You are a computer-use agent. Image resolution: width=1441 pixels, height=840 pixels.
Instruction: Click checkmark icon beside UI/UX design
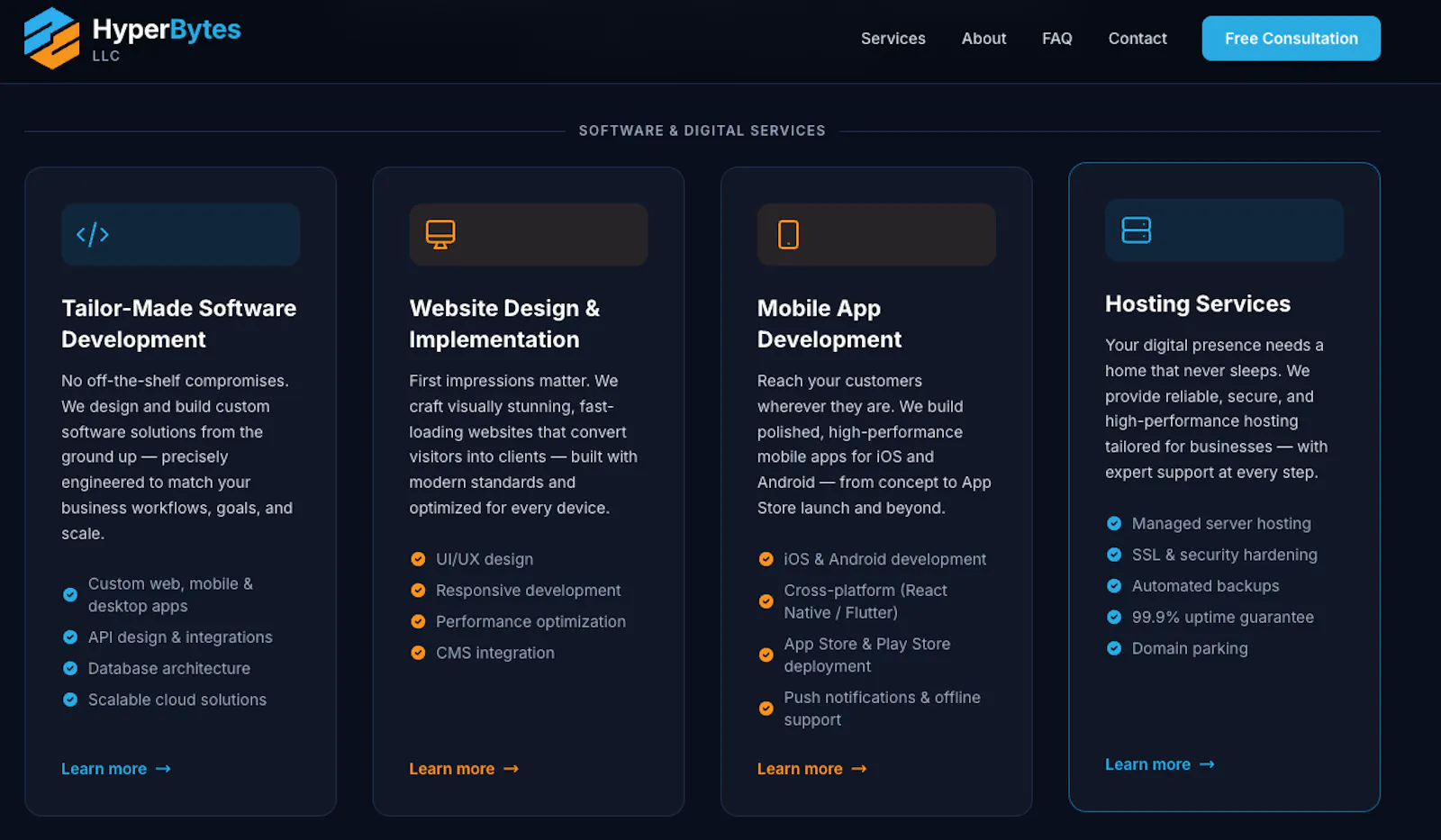[x=418, y=559]
